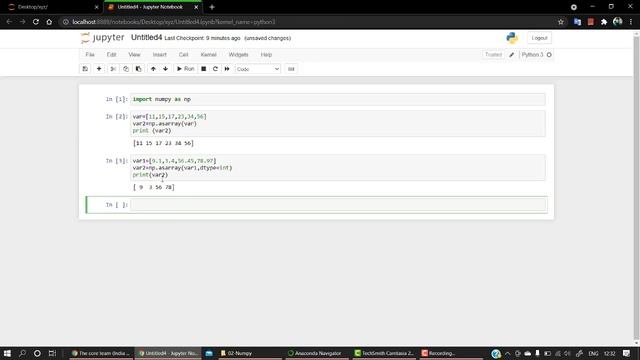Open Windows taskbar search
The width and height of the screenshot is (640, 360).
pos(22,353)
